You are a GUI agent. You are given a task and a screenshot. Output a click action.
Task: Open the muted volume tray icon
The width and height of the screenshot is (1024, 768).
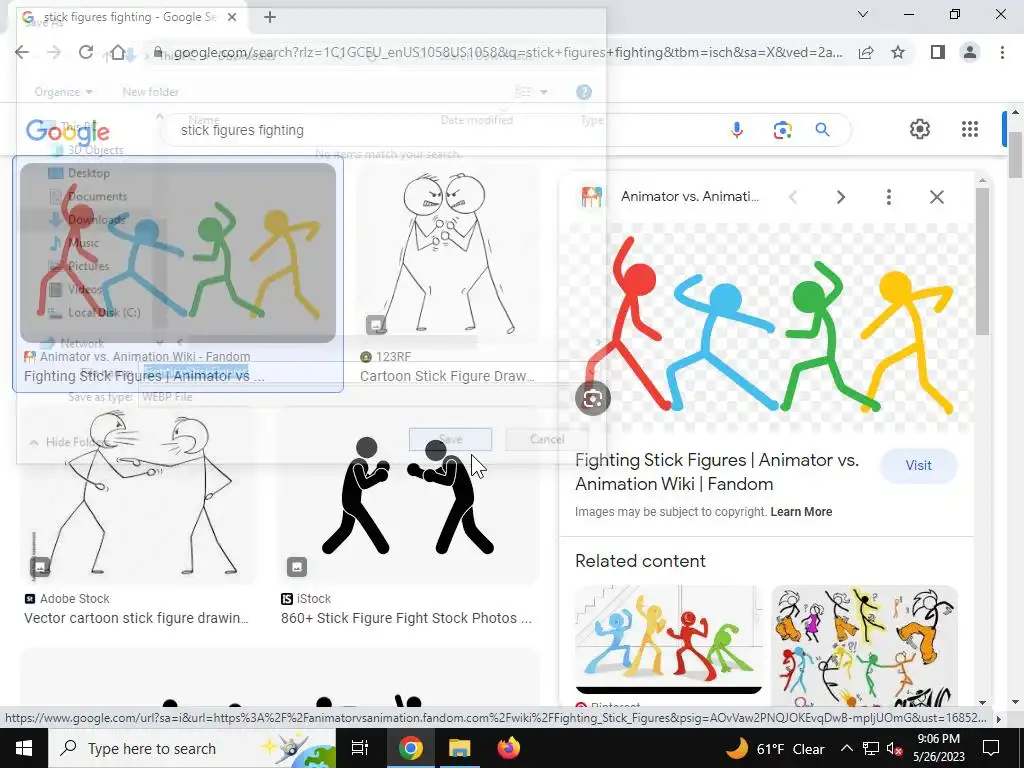point(894,748)
